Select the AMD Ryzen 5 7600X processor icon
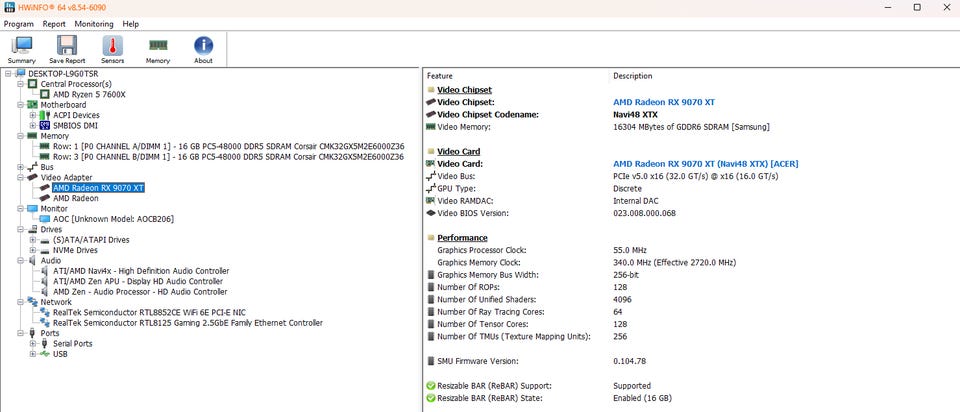 (x=45, y=94)
